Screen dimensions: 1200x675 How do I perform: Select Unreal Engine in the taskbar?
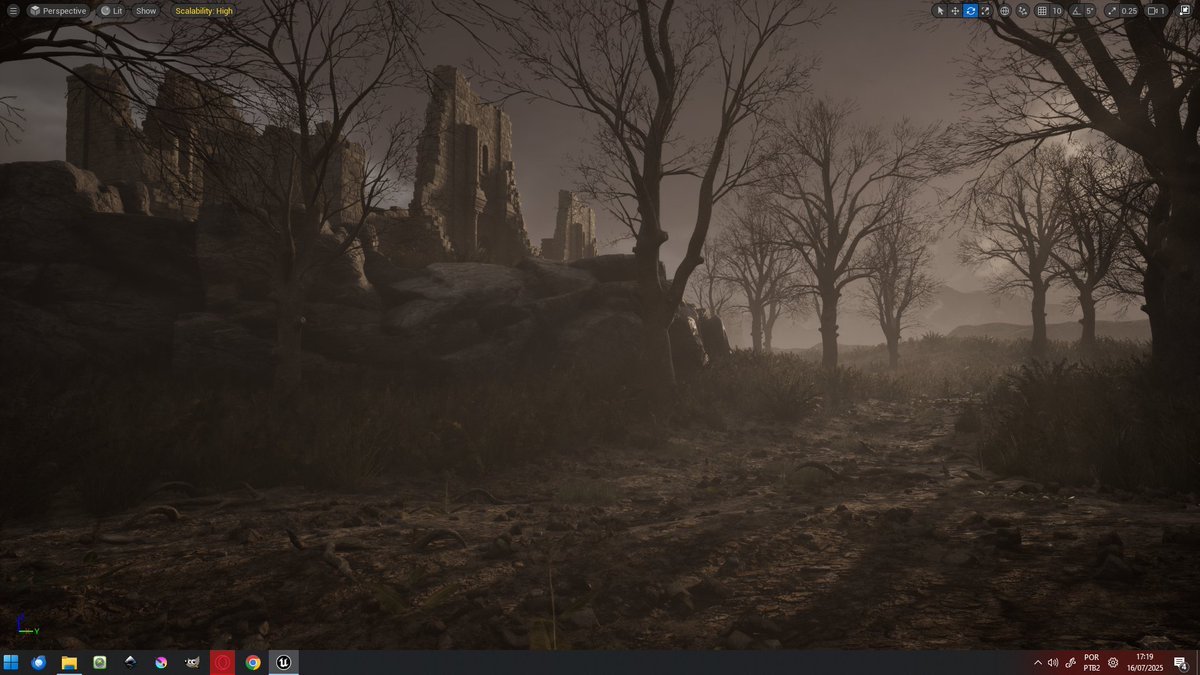pos(284,662)
